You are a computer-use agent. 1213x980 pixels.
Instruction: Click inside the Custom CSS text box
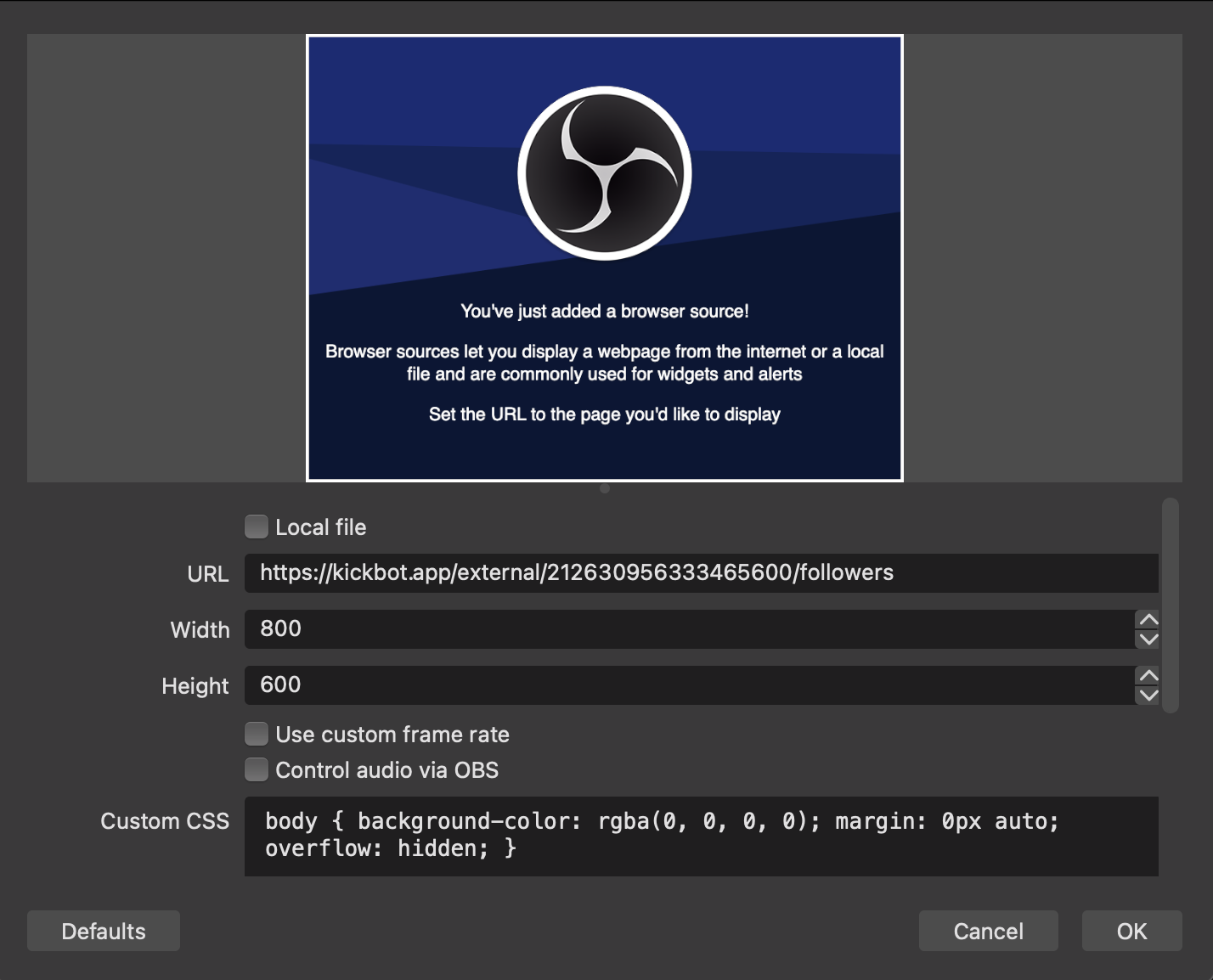click(701, 836)
